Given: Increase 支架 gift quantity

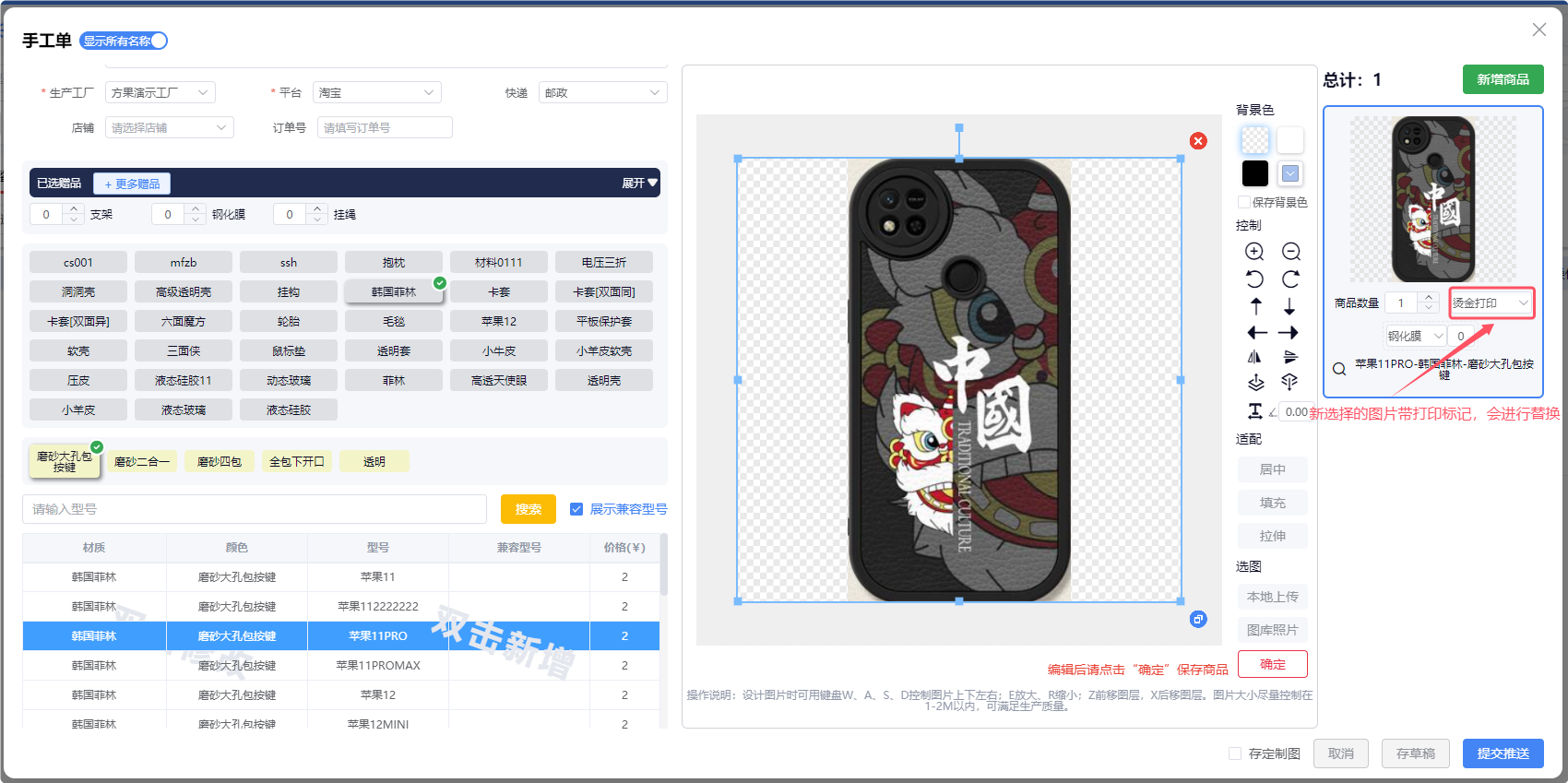Looking at the screenshot, I should [x=75, y=209].
